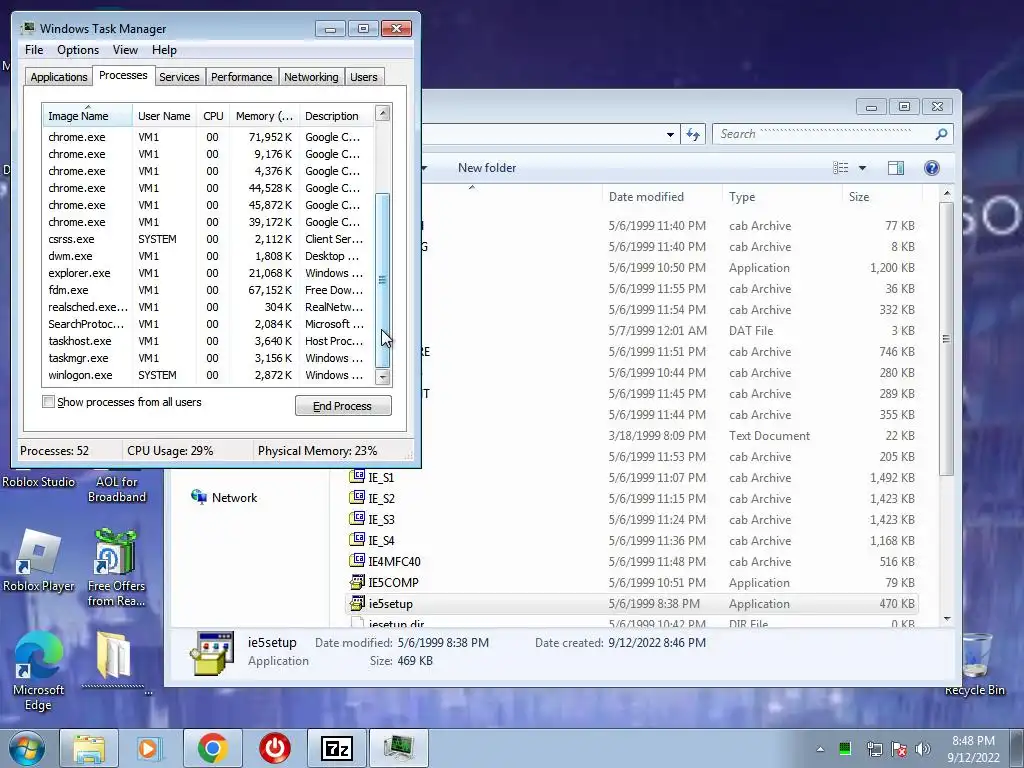
Task: Sort processes by Memory column
Action: (x=264, y=116)
